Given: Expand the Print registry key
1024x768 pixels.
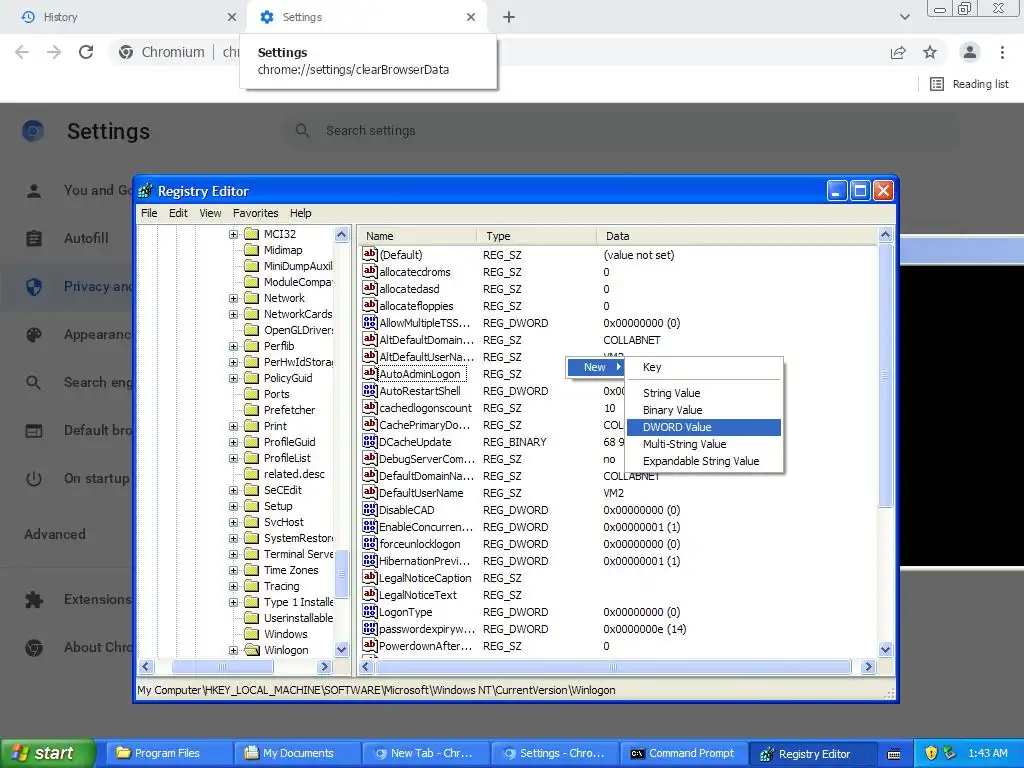Looking at the screenshot, I should (233, 426).
